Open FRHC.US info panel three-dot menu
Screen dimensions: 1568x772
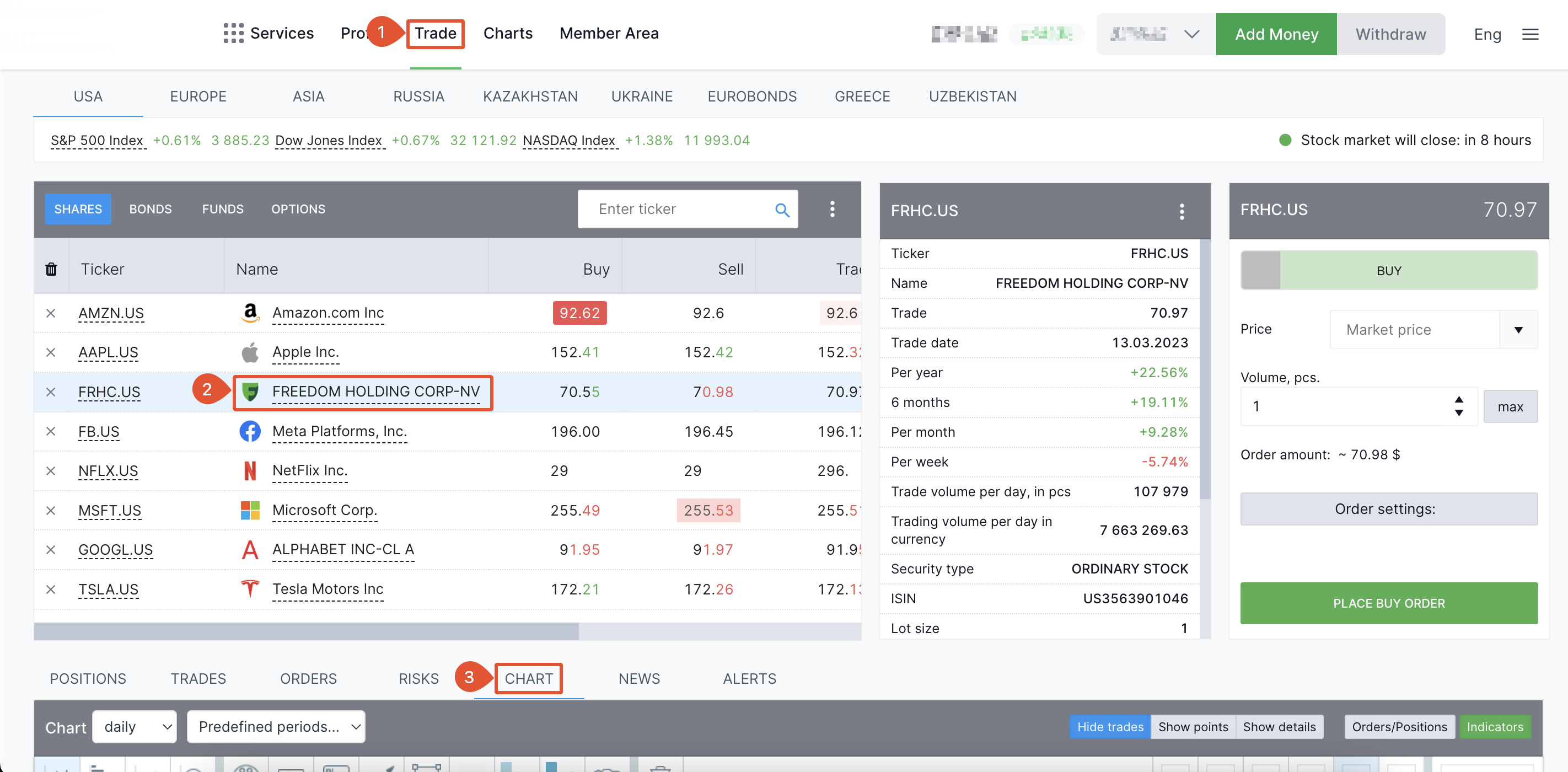point(1182,211)
